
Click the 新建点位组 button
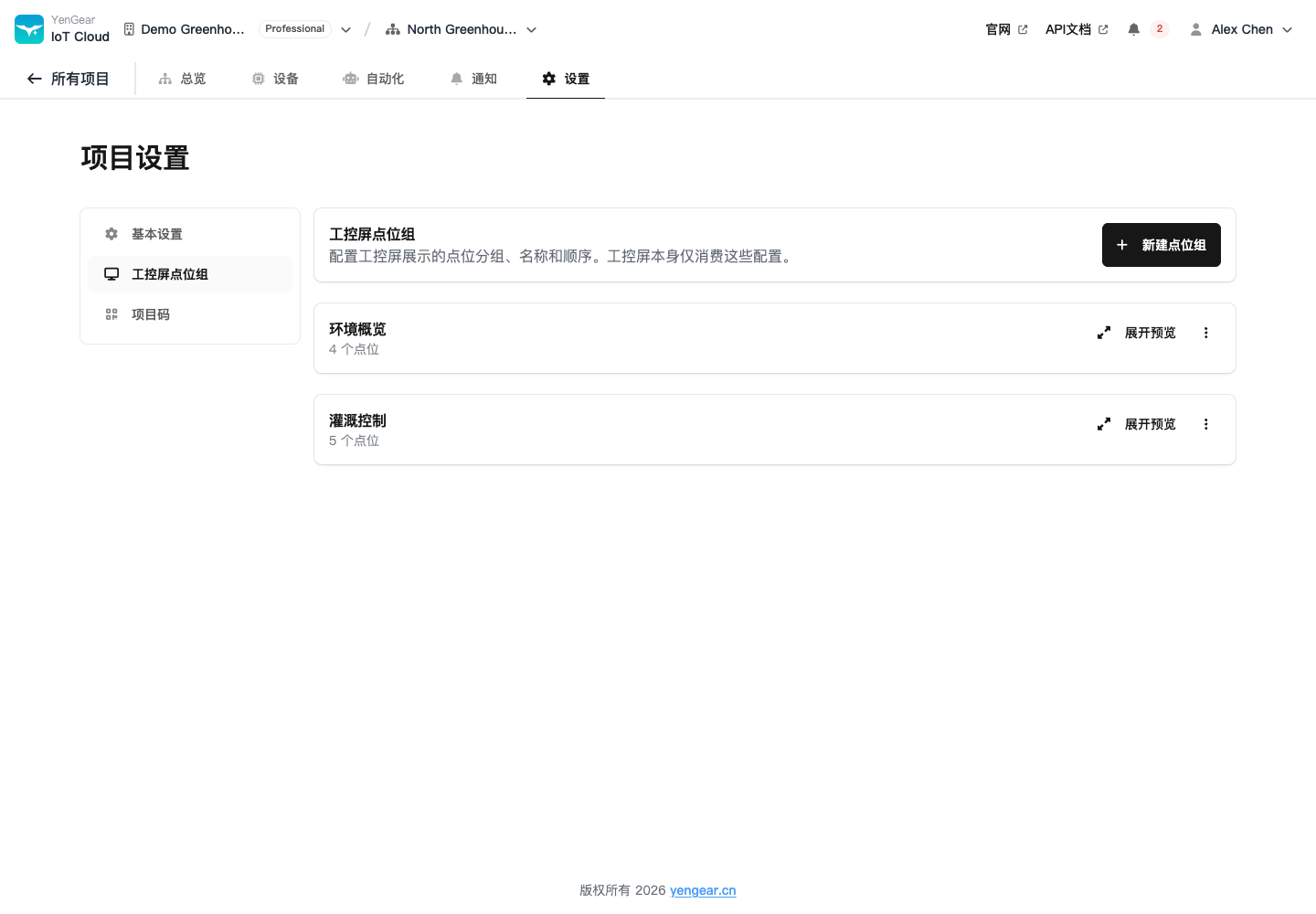pyautogui.click(x=1162, y=245)
